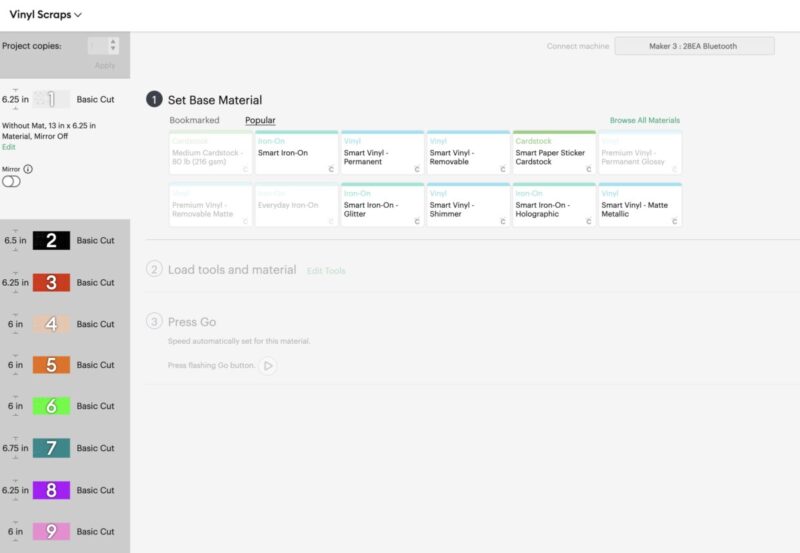This screenshot has width=800, height=553.
Task: Select the teal mat 7 thumbnail
Action: click(51, 448)
